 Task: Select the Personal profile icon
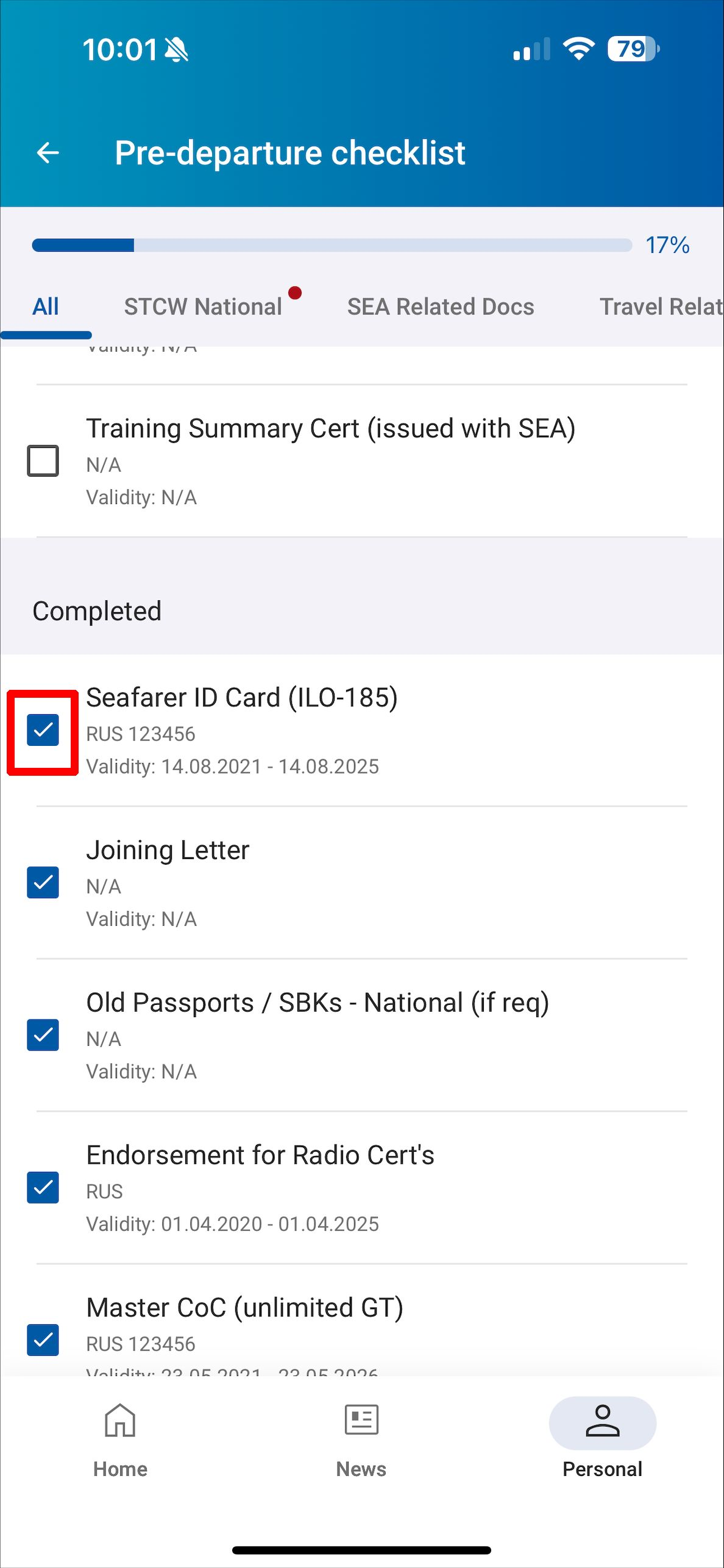[602, 1422]
